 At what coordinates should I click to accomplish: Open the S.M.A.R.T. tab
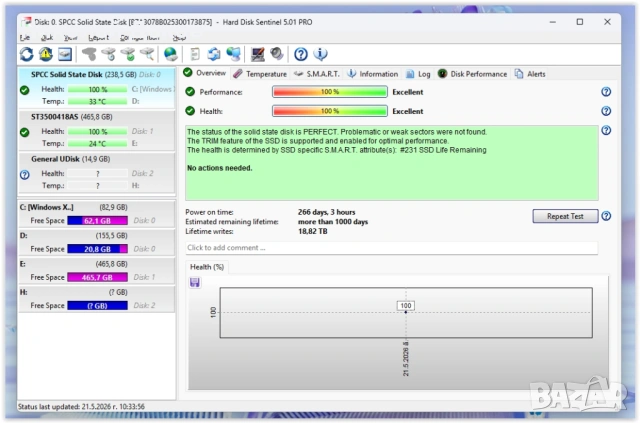click(317, 74)
